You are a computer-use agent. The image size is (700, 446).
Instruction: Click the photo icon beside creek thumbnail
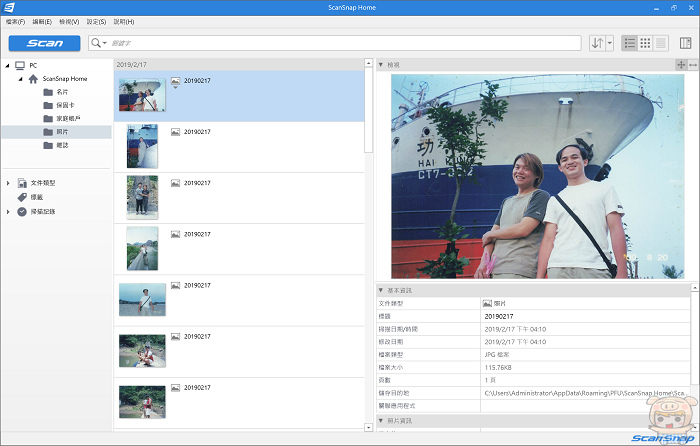(175, 337)
